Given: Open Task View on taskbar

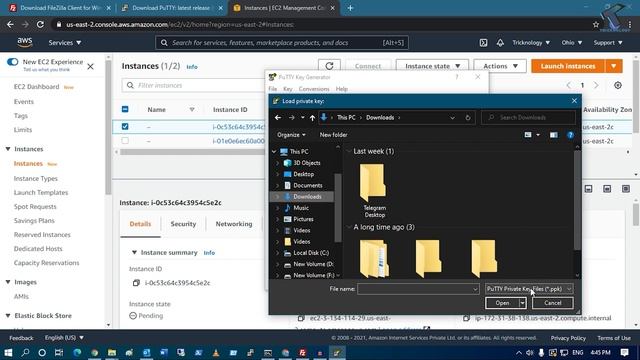Looking at the screenshot, I should 59,352.
